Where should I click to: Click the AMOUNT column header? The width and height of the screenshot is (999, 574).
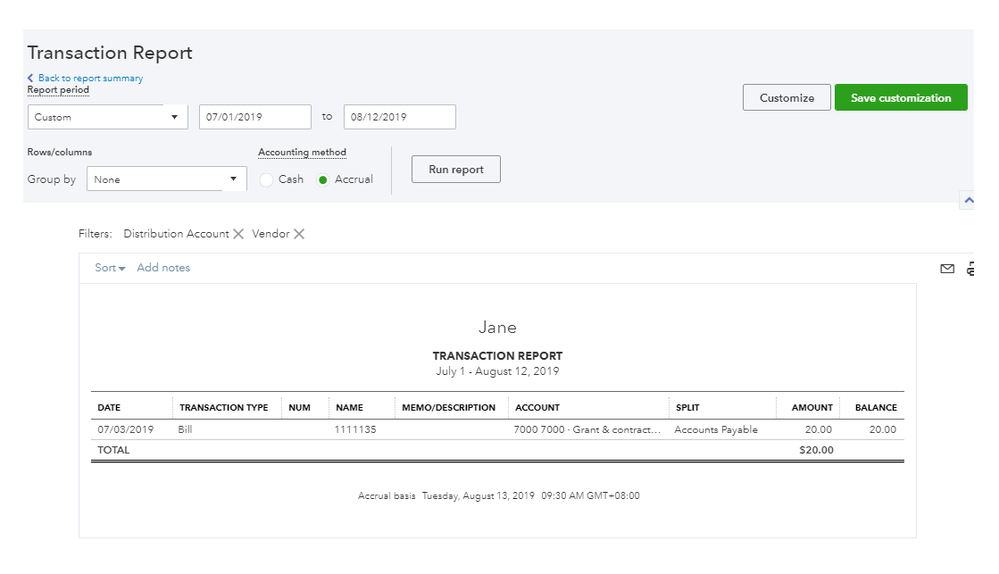(x=812, y=408)
